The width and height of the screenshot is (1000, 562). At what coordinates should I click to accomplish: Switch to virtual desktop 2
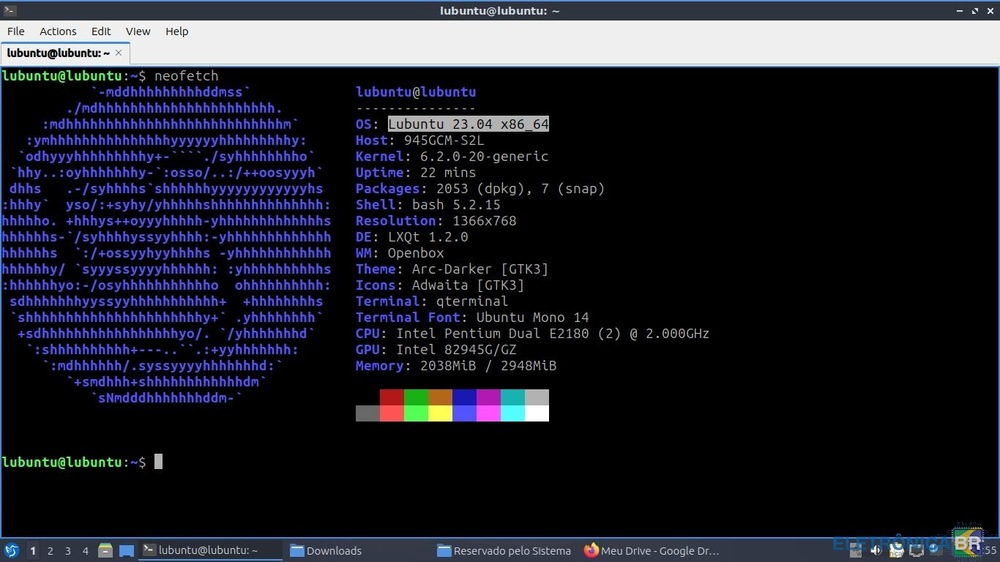pos(50,550)
